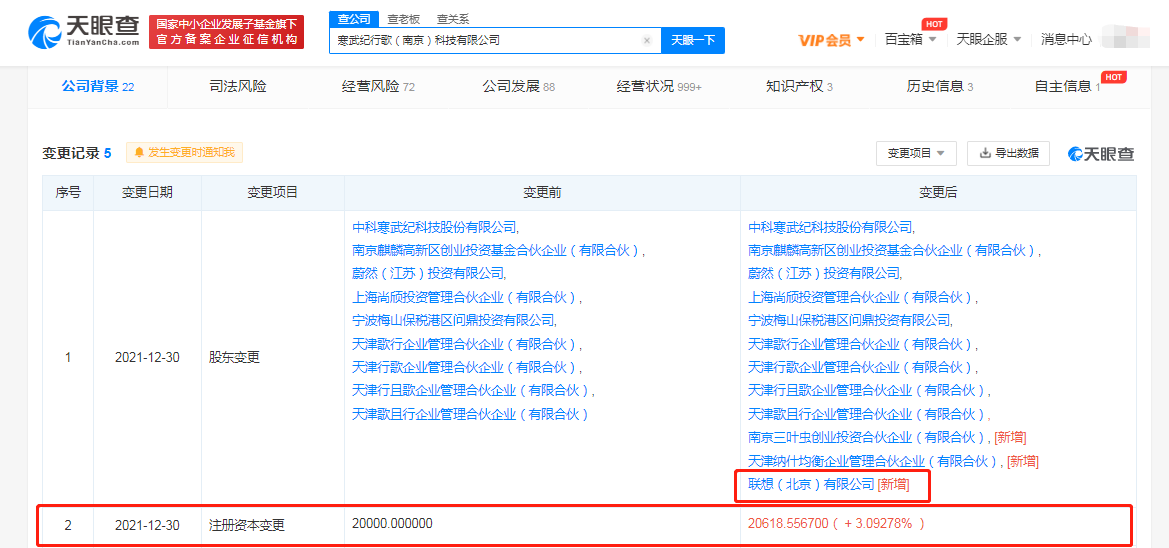Switch to 公司背景 tab
1169x548 pixels.
[x=98, y=86]
